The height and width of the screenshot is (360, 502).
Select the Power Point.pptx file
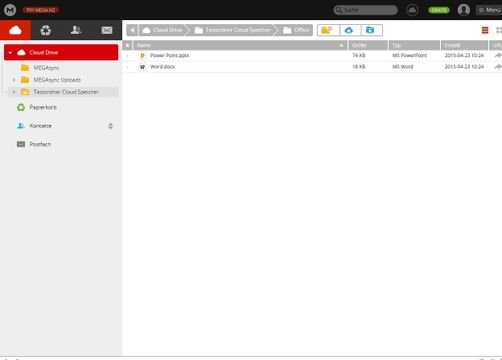tap(312, 55)
